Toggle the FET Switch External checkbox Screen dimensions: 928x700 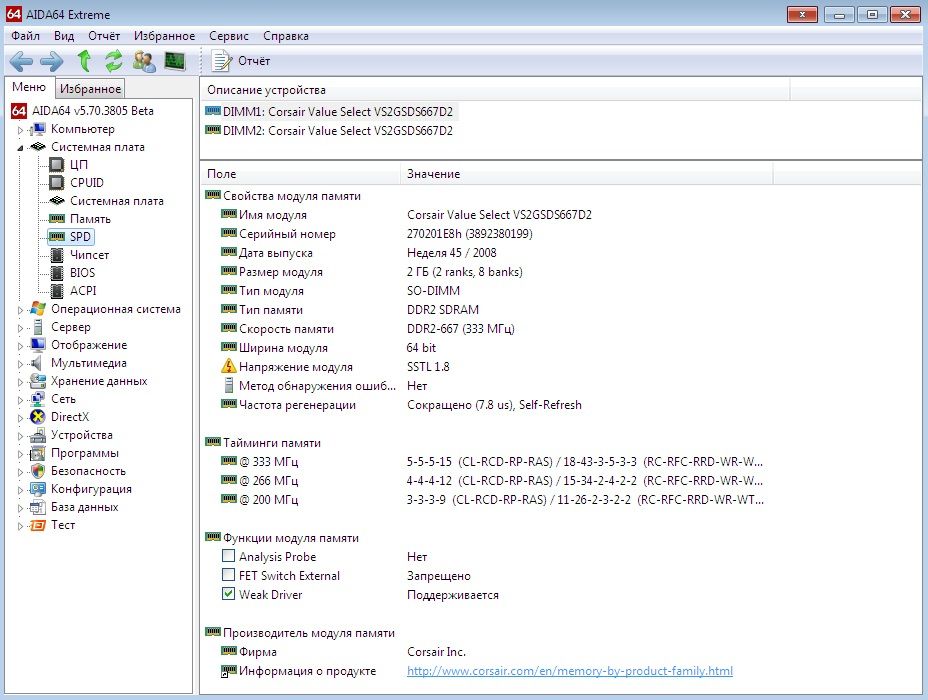pyautogui.click(x=228, y=575)
